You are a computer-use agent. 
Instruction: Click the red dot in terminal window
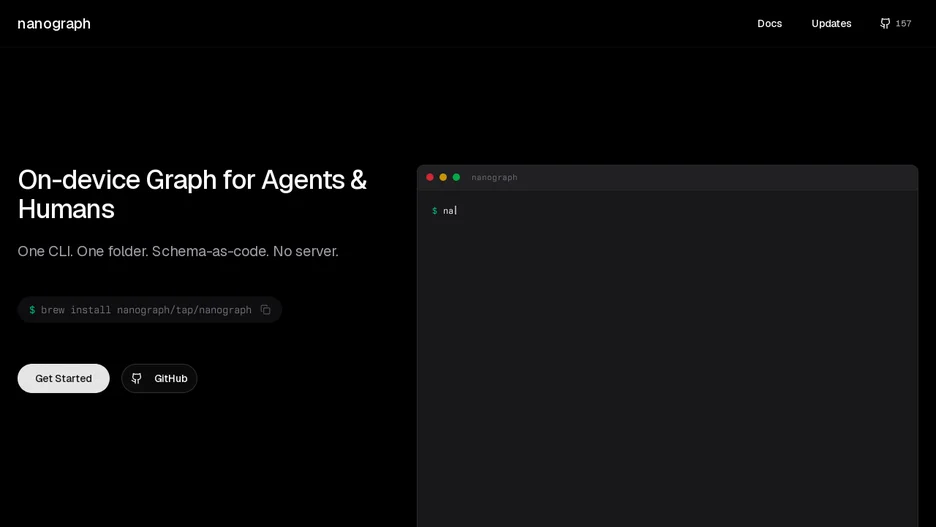point(430,177)
